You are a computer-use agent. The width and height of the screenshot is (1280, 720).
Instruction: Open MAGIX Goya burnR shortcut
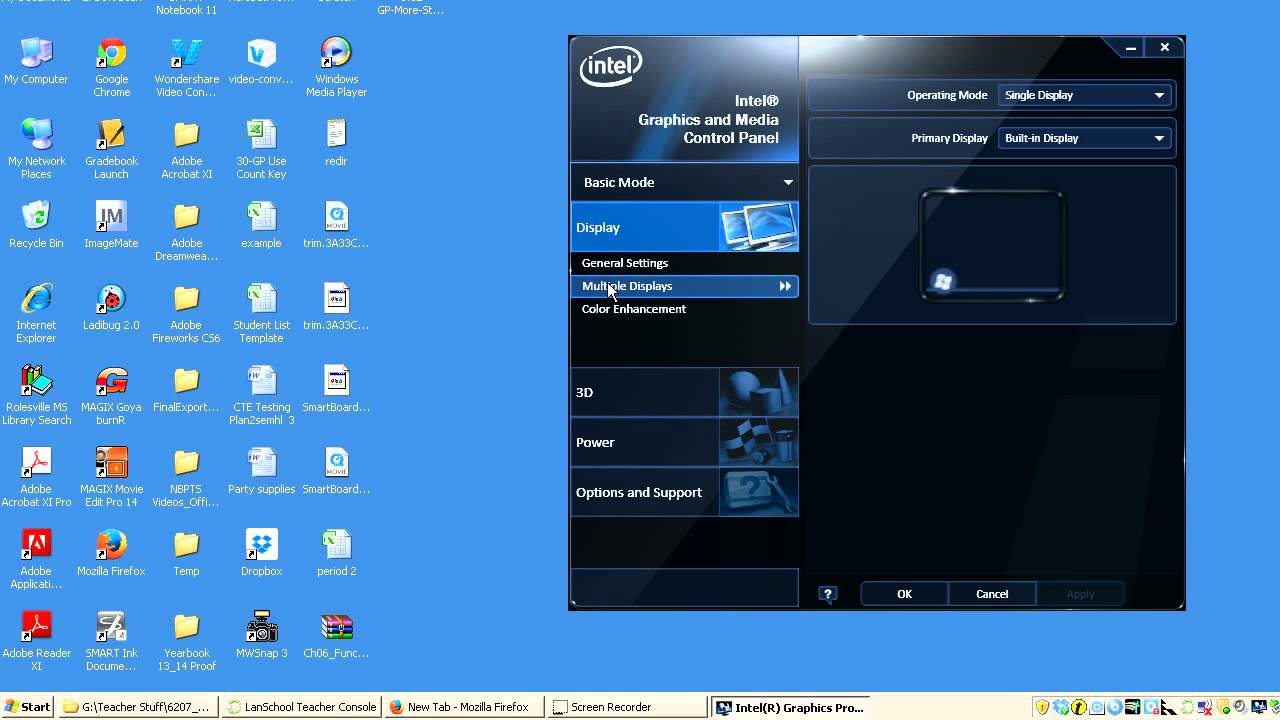(x=111, y=396)
